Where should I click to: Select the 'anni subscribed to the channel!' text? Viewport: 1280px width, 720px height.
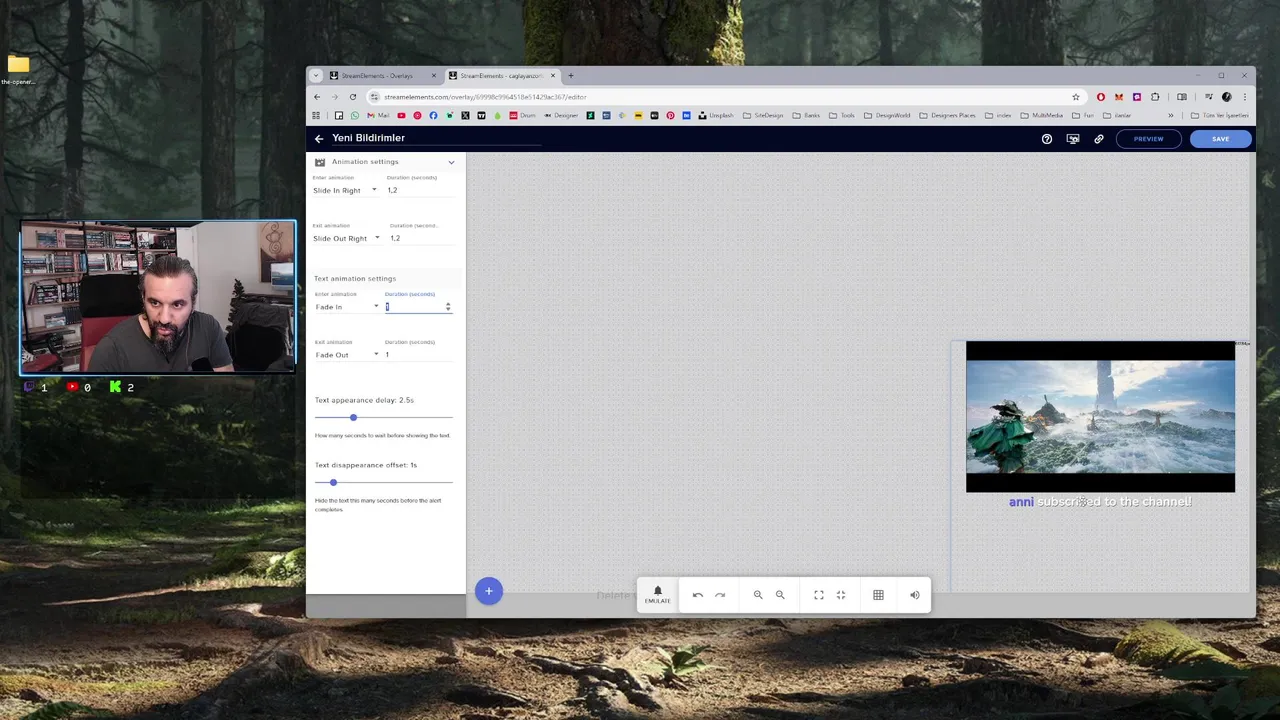pyautogui.click(x=1100, y=502)
